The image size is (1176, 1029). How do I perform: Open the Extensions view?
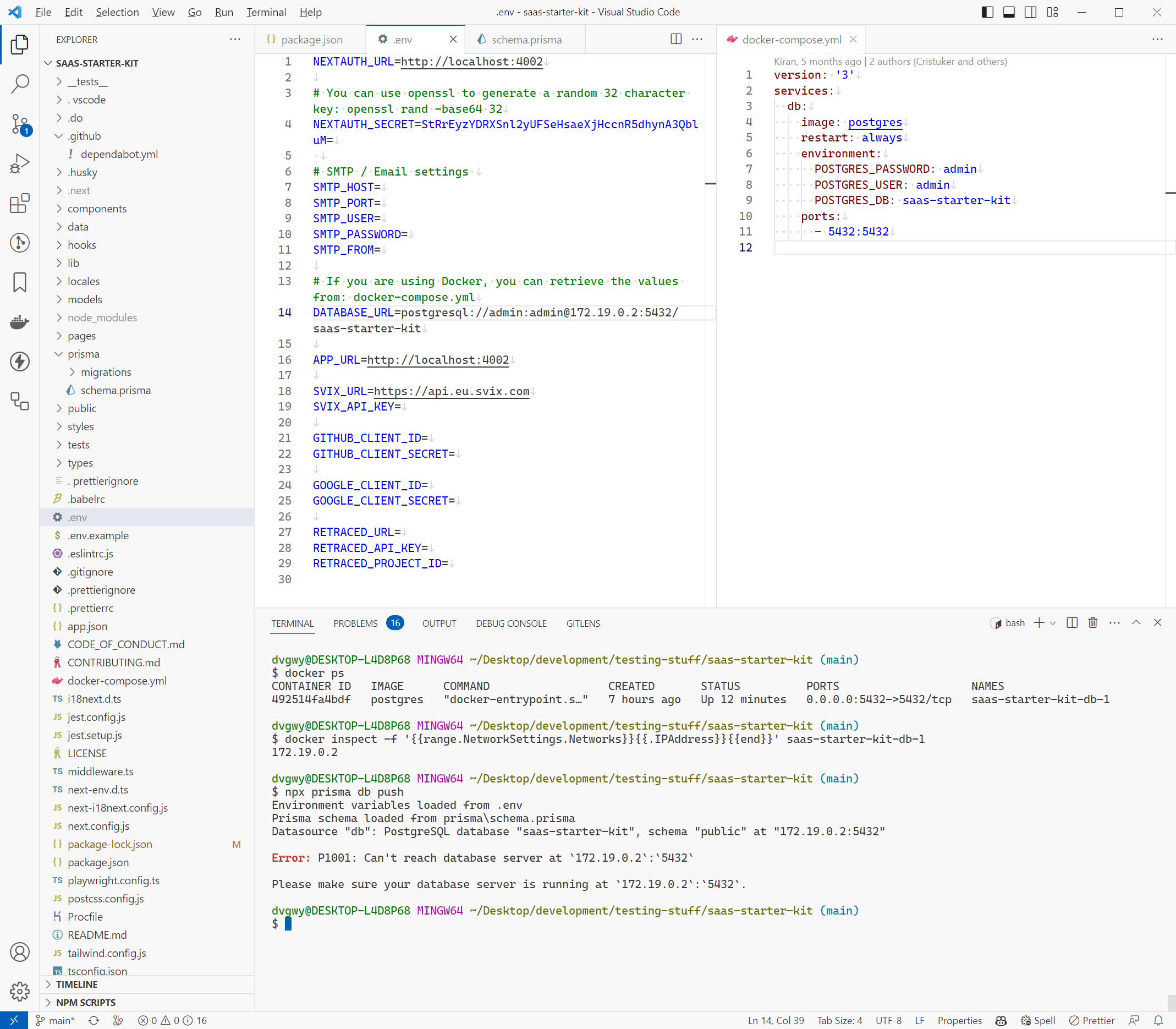coord(20,202)
